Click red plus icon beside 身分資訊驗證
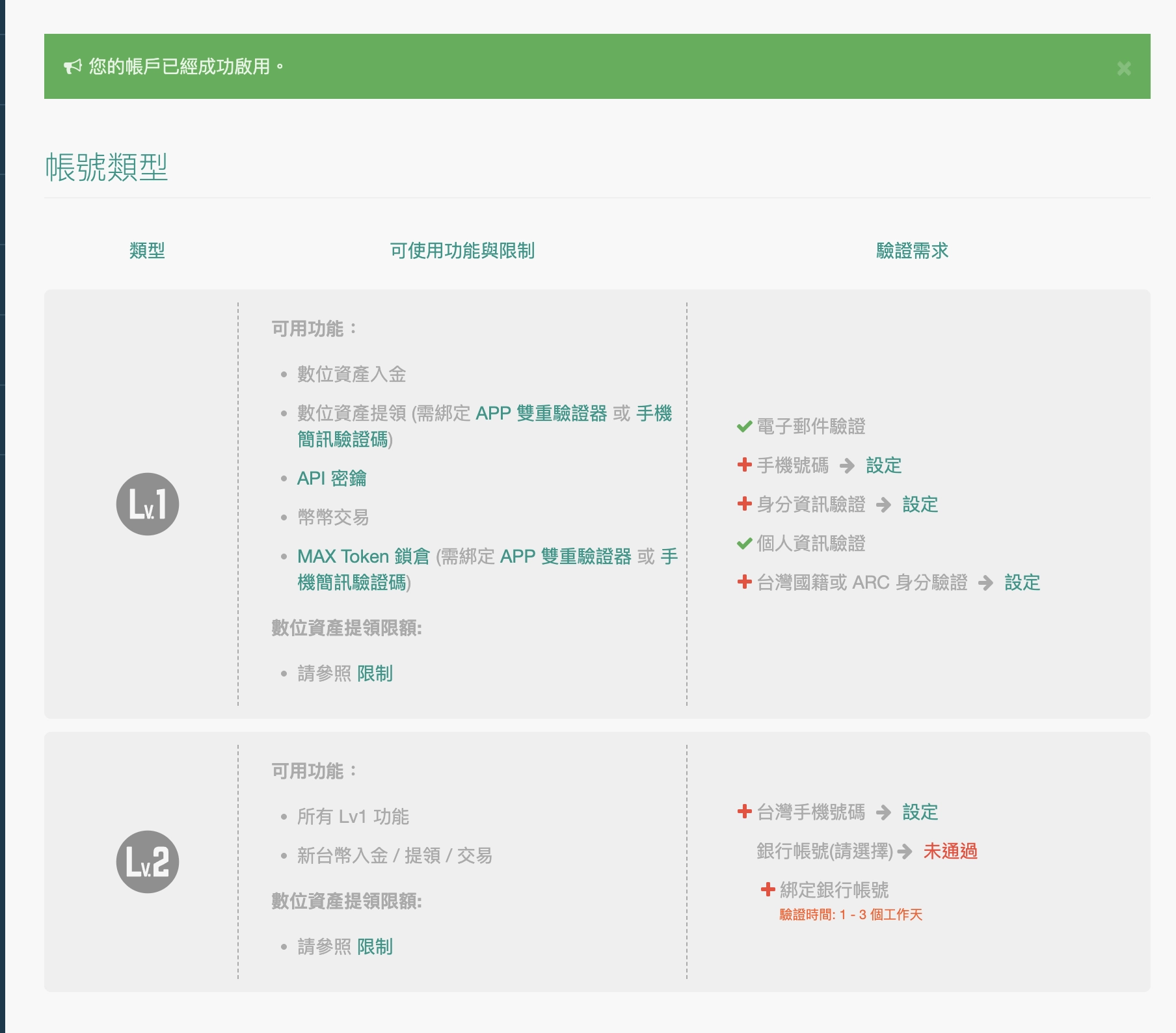Viewport: 1176px width, 1033px height. click(x=744, y=504)
